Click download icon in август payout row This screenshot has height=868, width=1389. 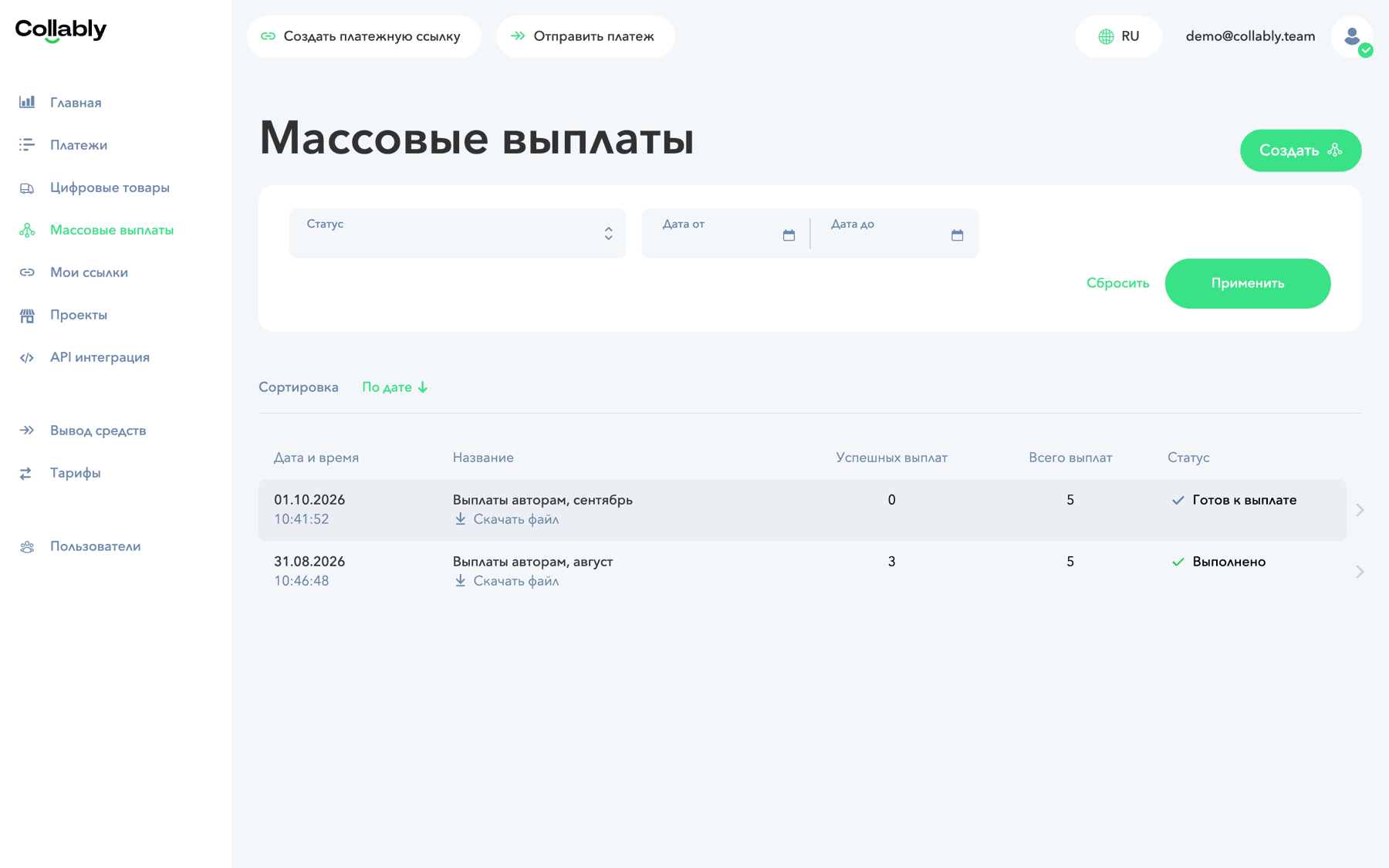[460, 580]
